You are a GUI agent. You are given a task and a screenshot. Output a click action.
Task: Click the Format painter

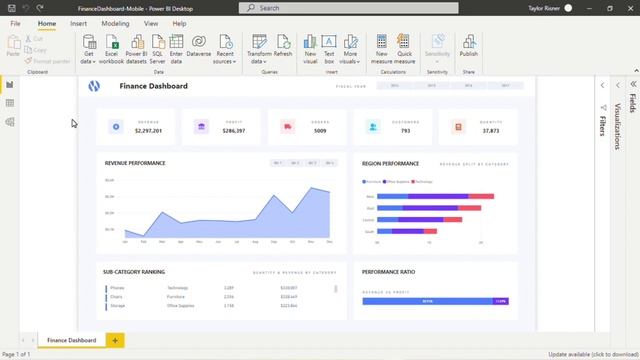coord(47,61)
